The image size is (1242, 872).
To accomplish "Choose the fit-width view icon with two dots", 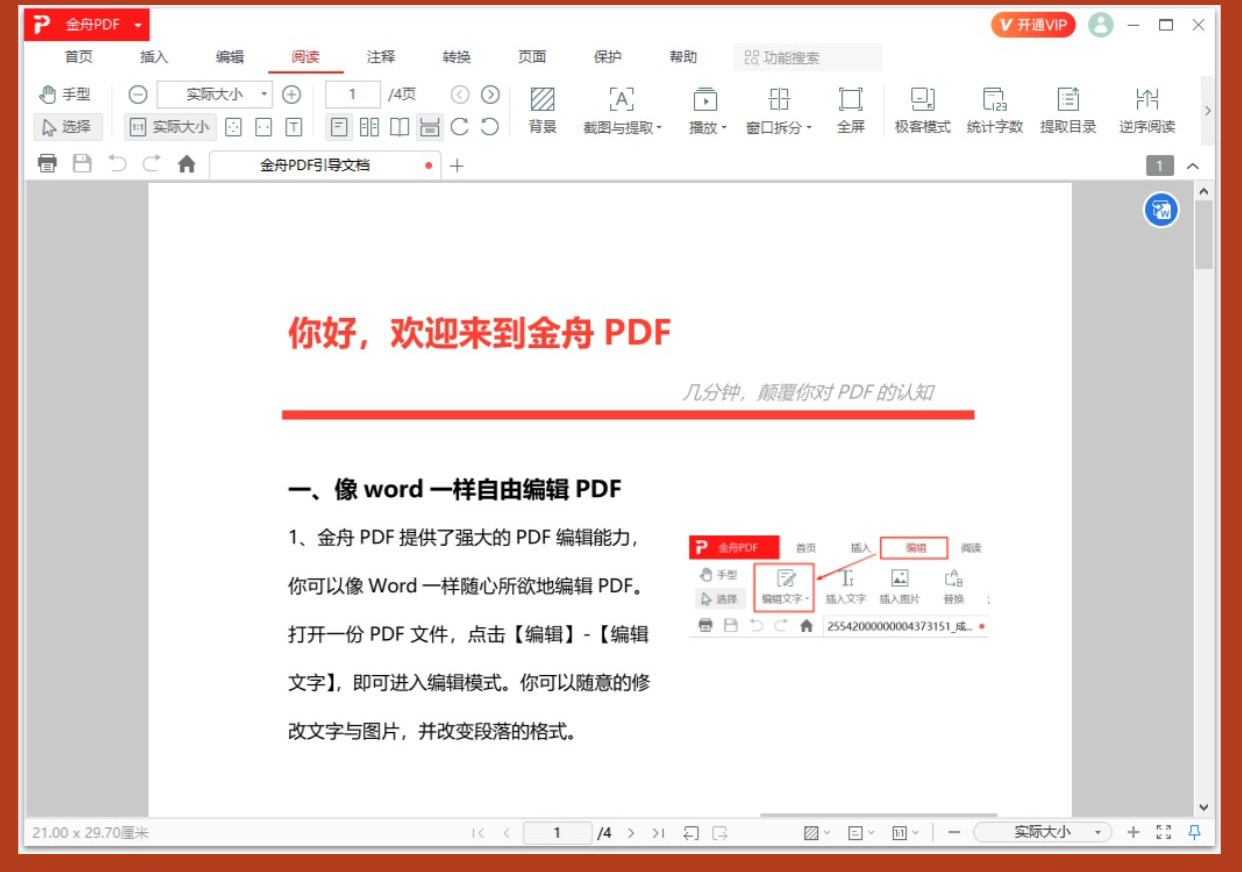I will click(263, 127).
